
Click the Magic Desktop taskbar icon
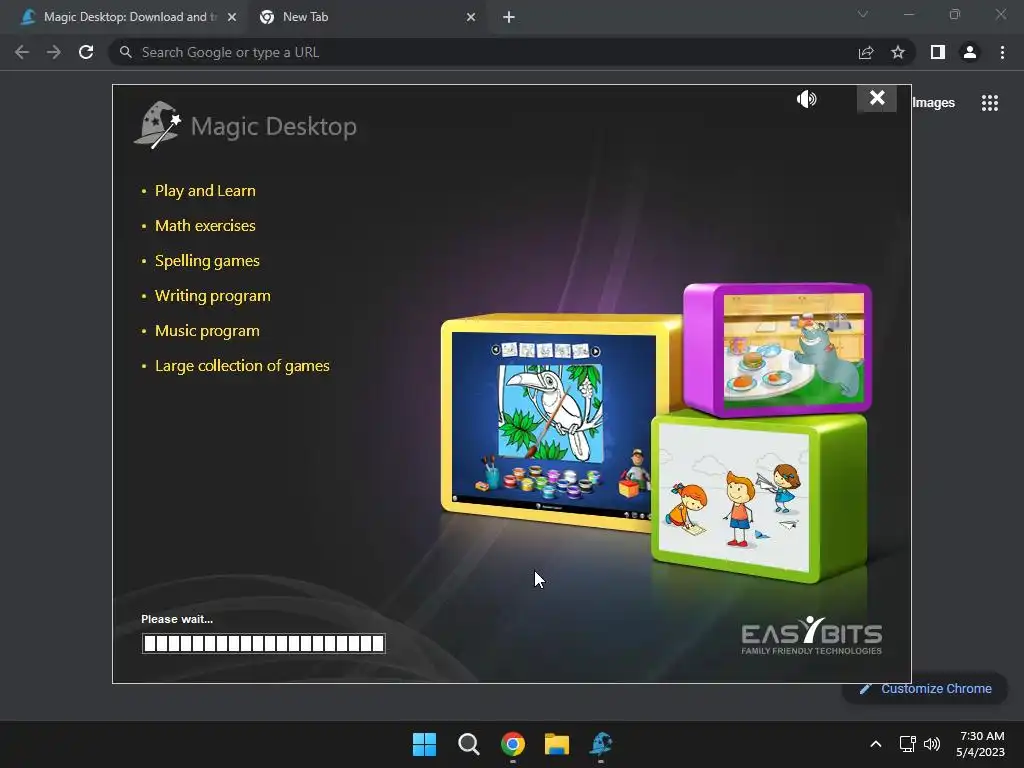click(601, 744)
